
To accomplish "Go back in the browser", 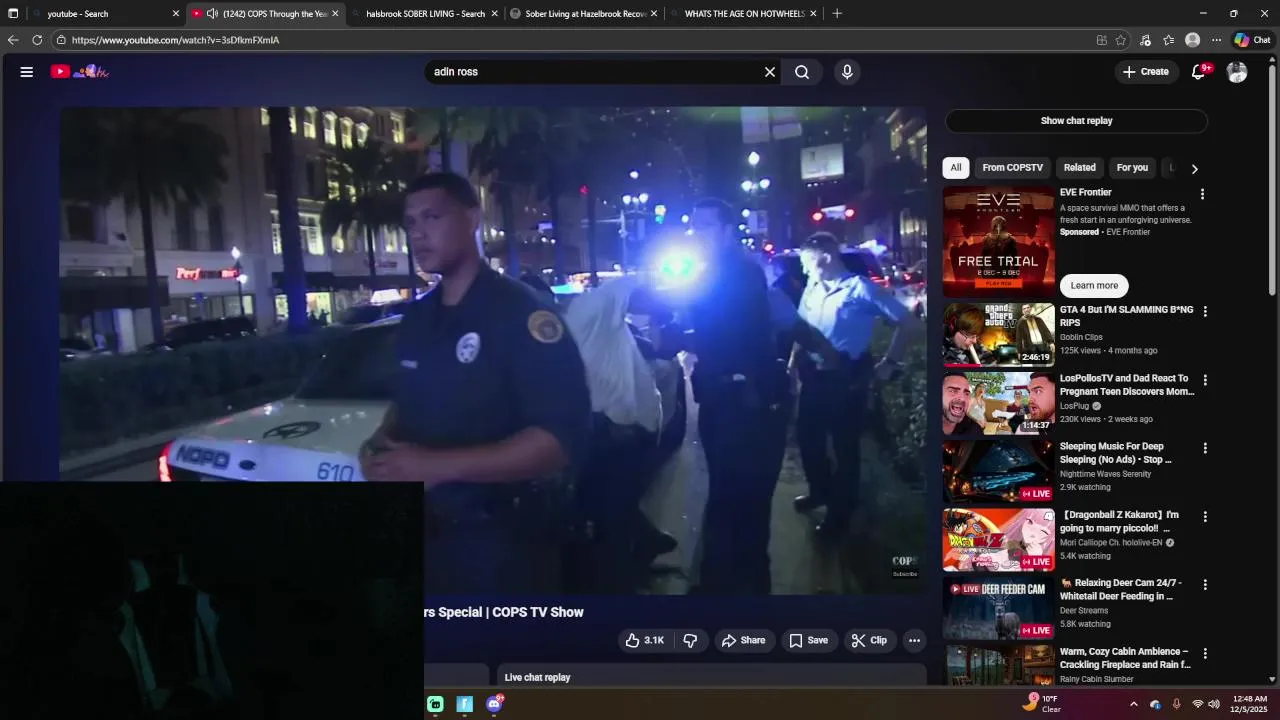I will click(13, 40).
